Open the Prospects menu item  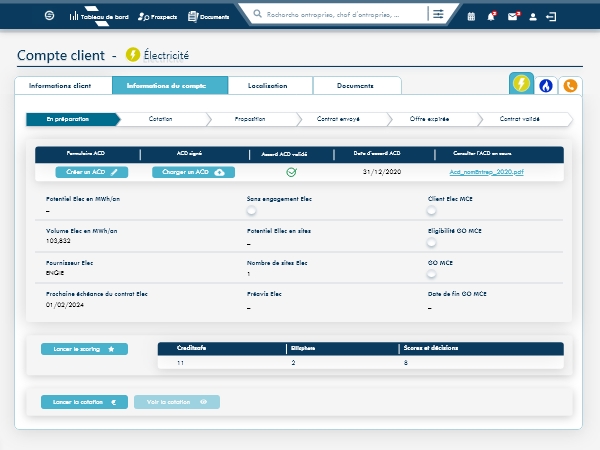click(158, 16)
